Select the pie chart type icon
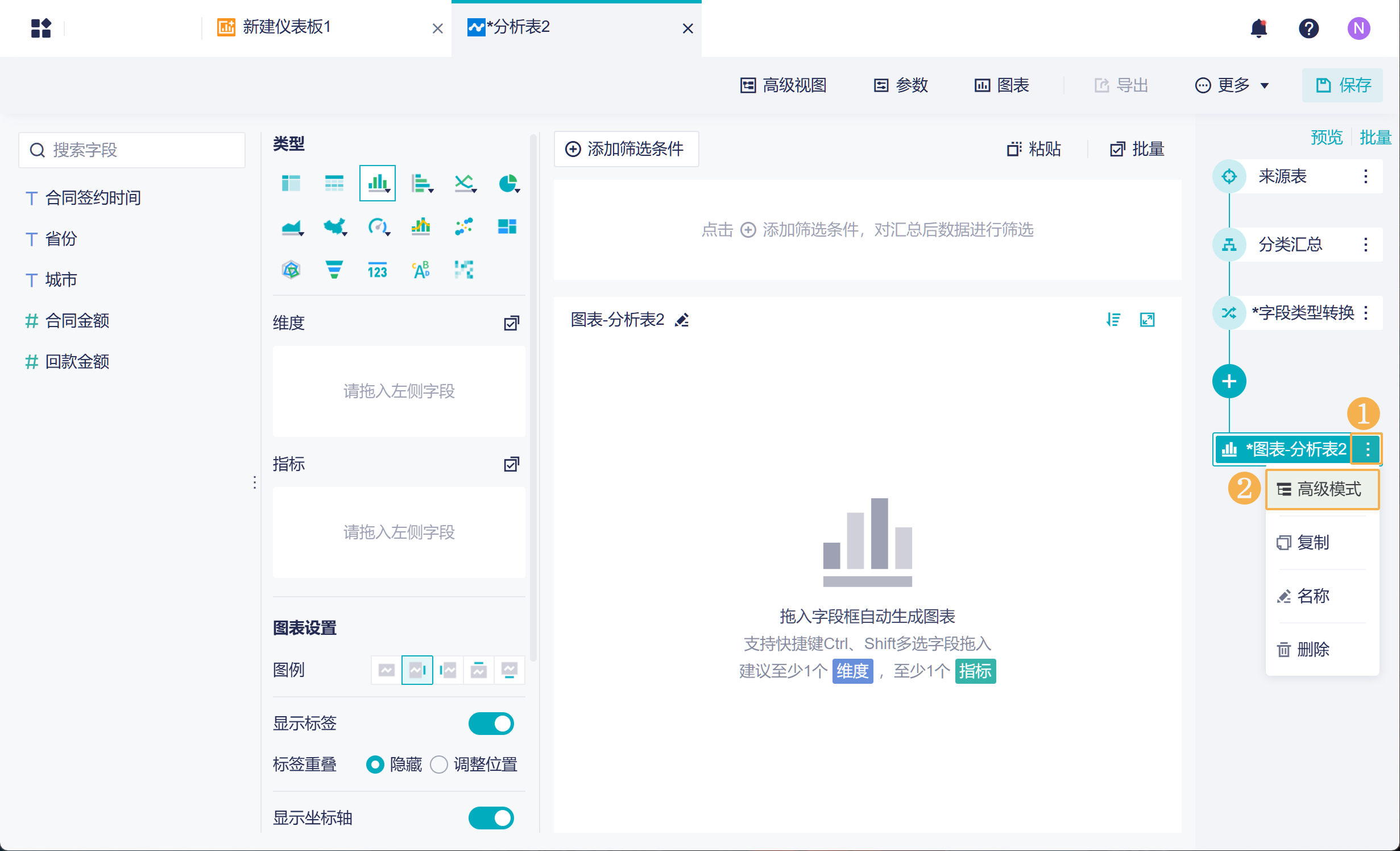The width and height of the screenshot is (1400, 851). point(508,184)
